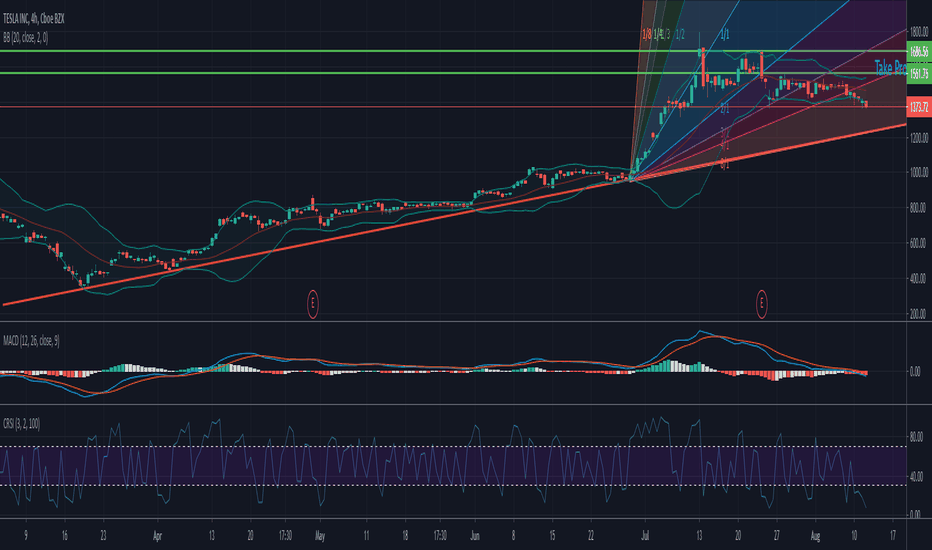
Task: Click the 1/8 Gann fan label
Action: tap(647, 34)
